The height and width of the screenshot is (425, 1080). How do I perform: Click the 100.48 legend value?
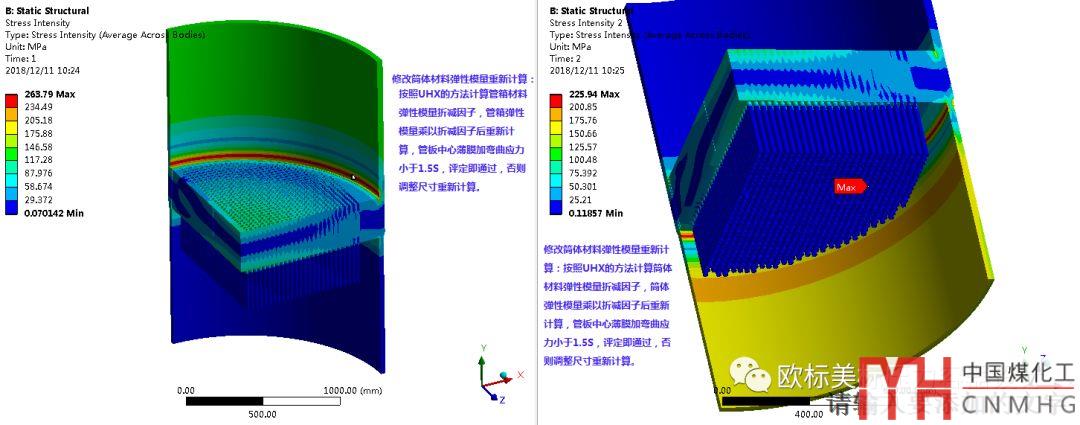point(582,160)
